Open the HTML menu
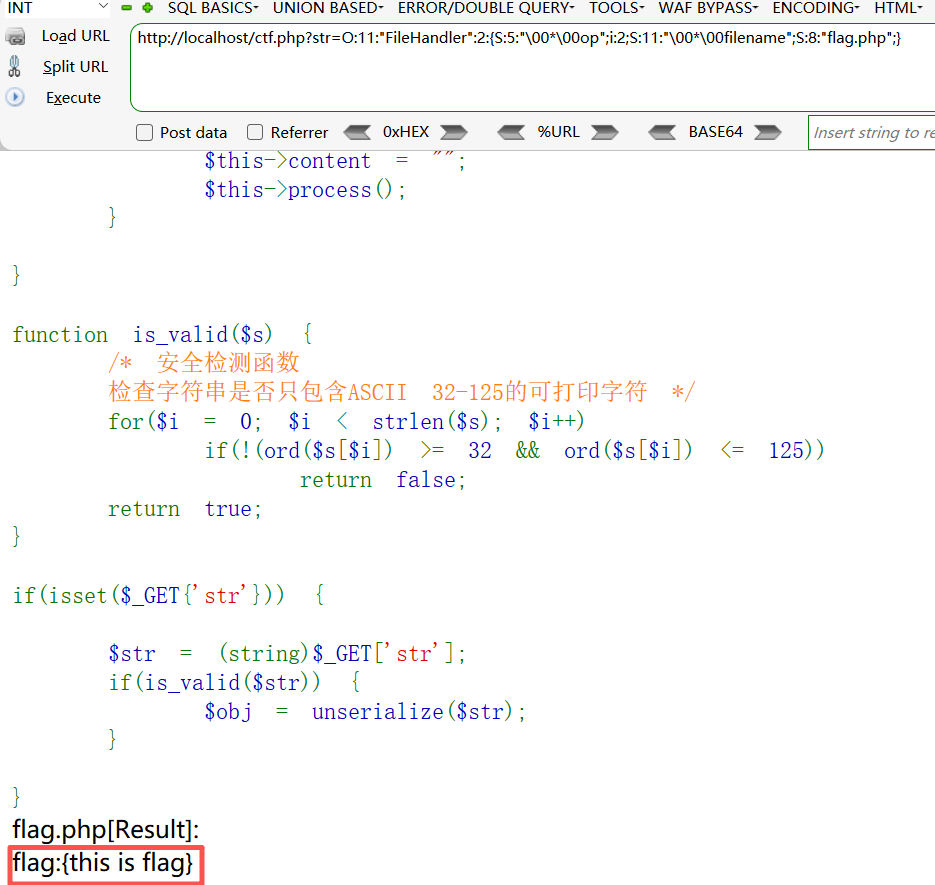 [x=899, y=8]
